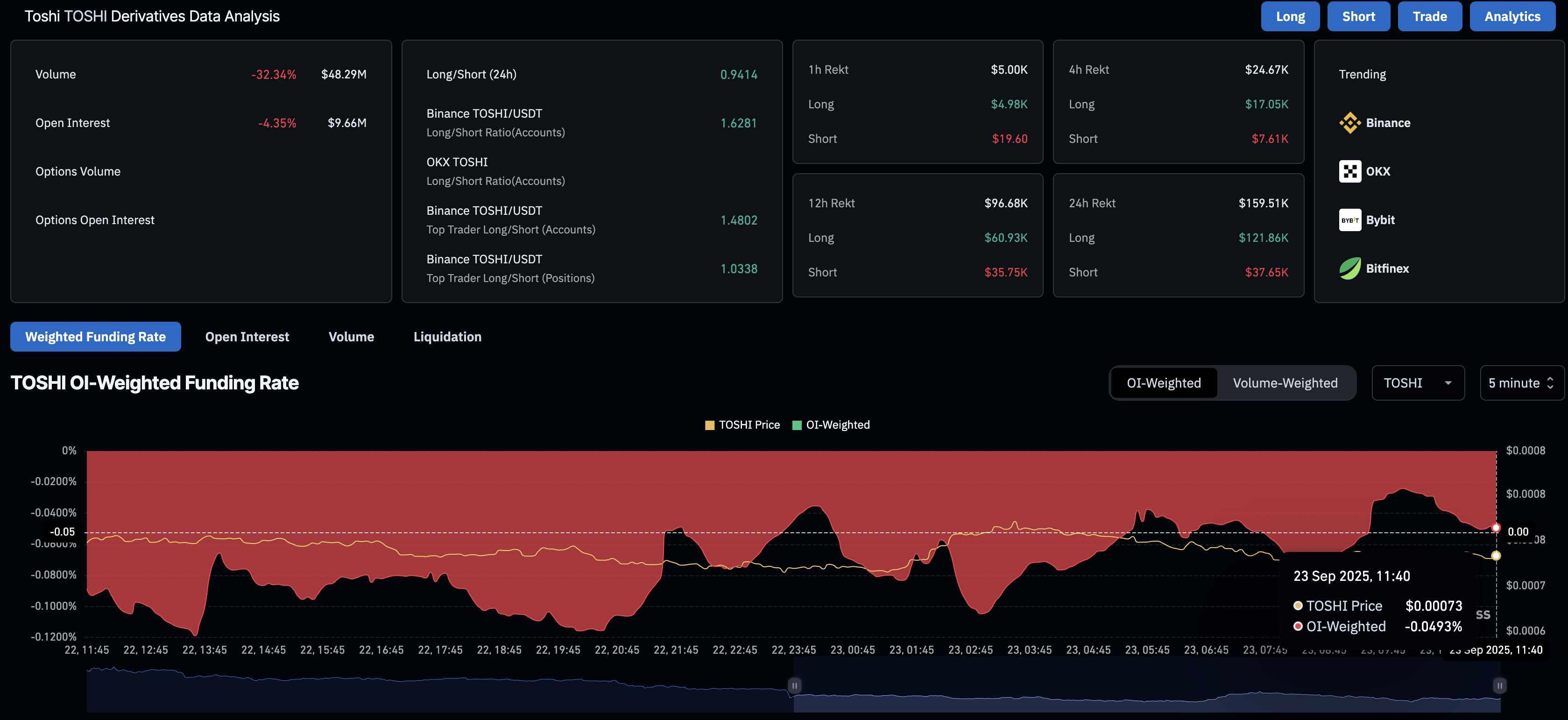Select the OKX exchange icon
The image size is (1568, 720).
point(1350,171)
